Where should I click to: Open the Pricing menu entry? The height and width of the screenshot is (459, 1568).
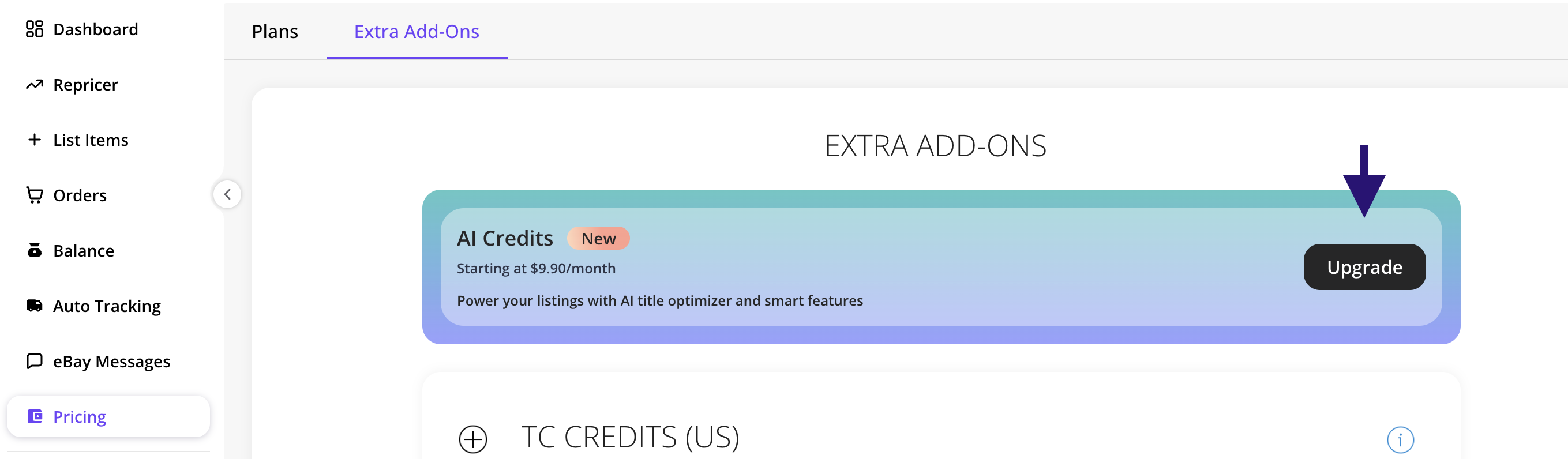pyautogui.click(x=78, y=416)
